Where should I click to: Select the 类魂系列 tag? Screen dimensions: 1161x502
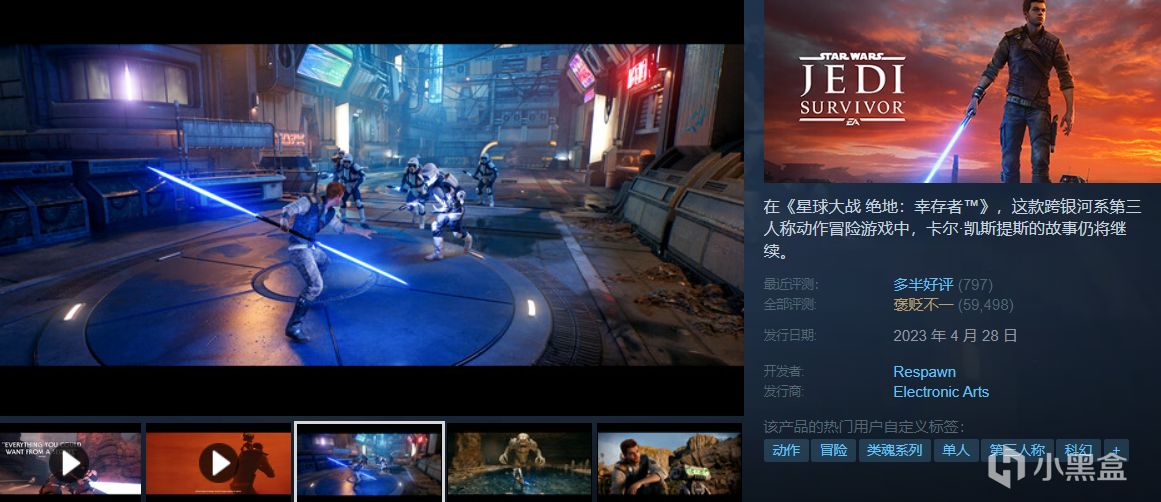(894, 450)
